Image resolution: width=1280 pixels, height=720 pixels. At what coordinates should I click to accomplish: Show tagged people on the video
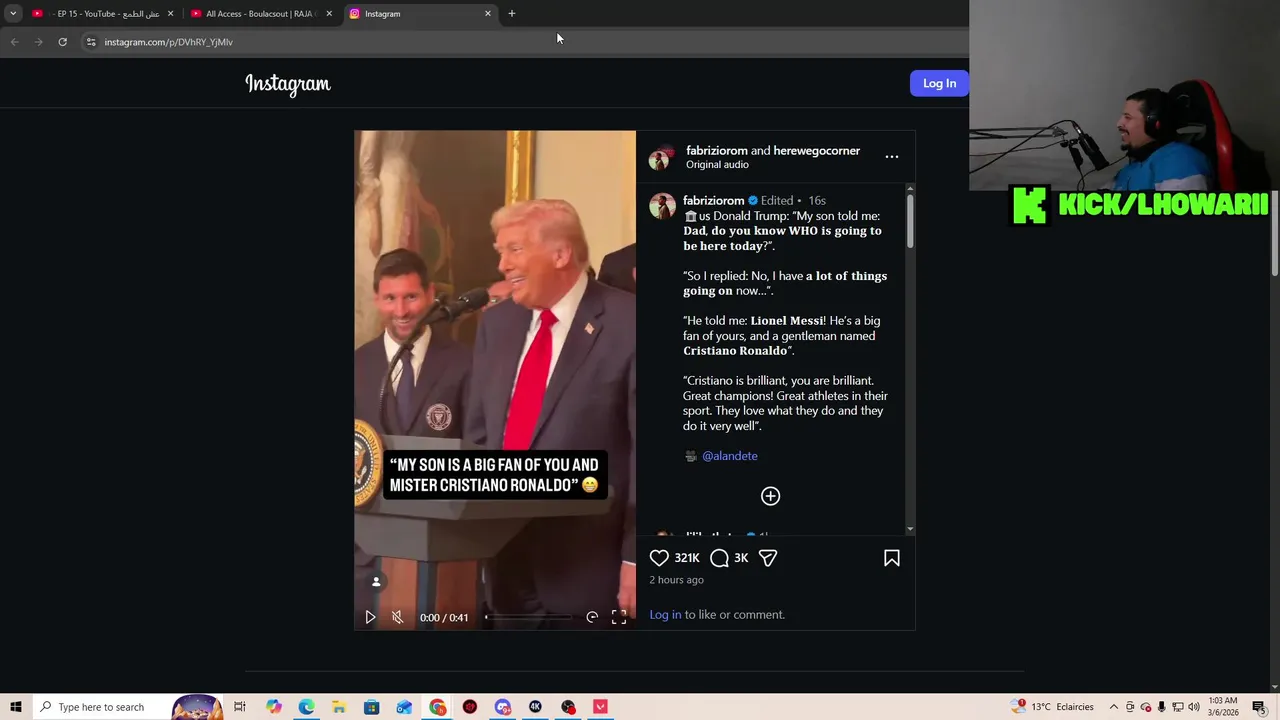[376, 582]
